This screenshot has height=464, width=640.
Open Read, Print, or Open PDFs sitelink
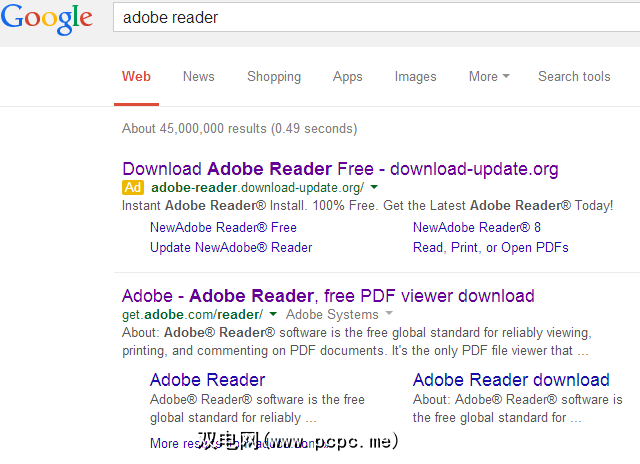coord(491,247)
